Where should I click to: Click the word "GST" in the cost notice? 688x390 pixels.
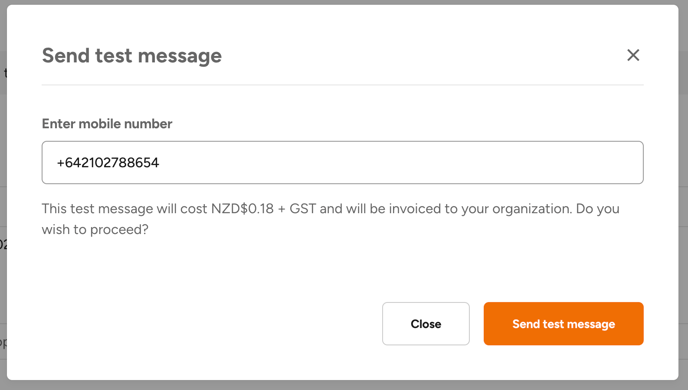(x=303, y=208)
